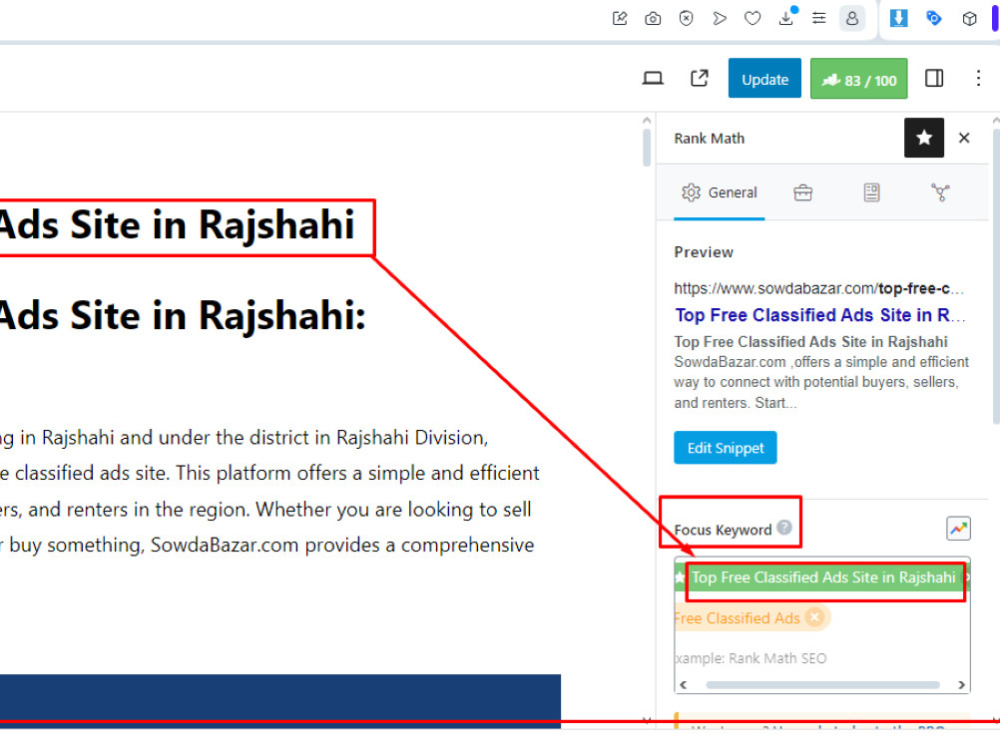Select the green Top Free Classified Ads keyword tag
1000x750 pixels.
[823, 578]
